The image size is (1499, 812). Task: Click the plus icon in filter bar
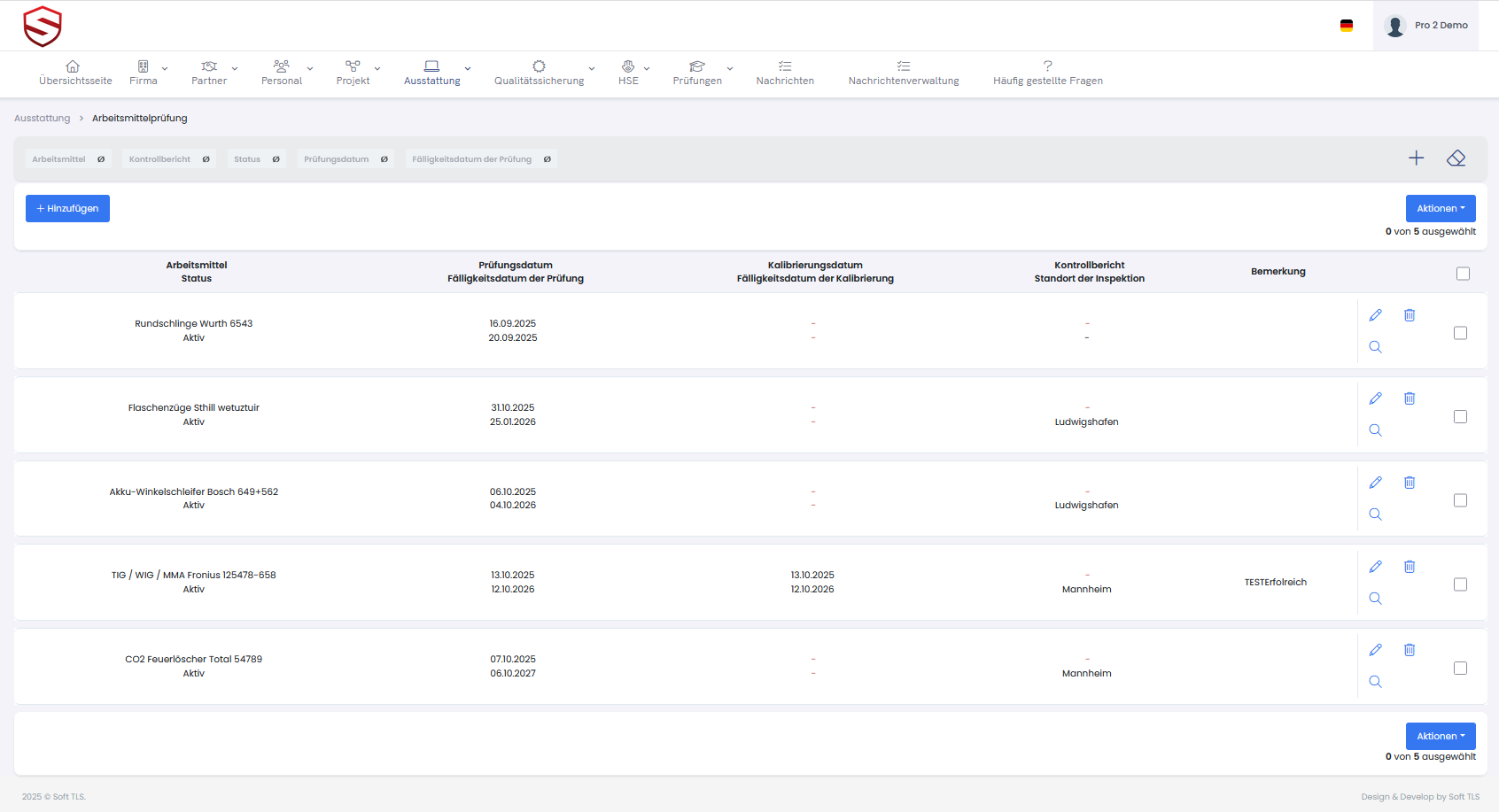coord(1416,159)
